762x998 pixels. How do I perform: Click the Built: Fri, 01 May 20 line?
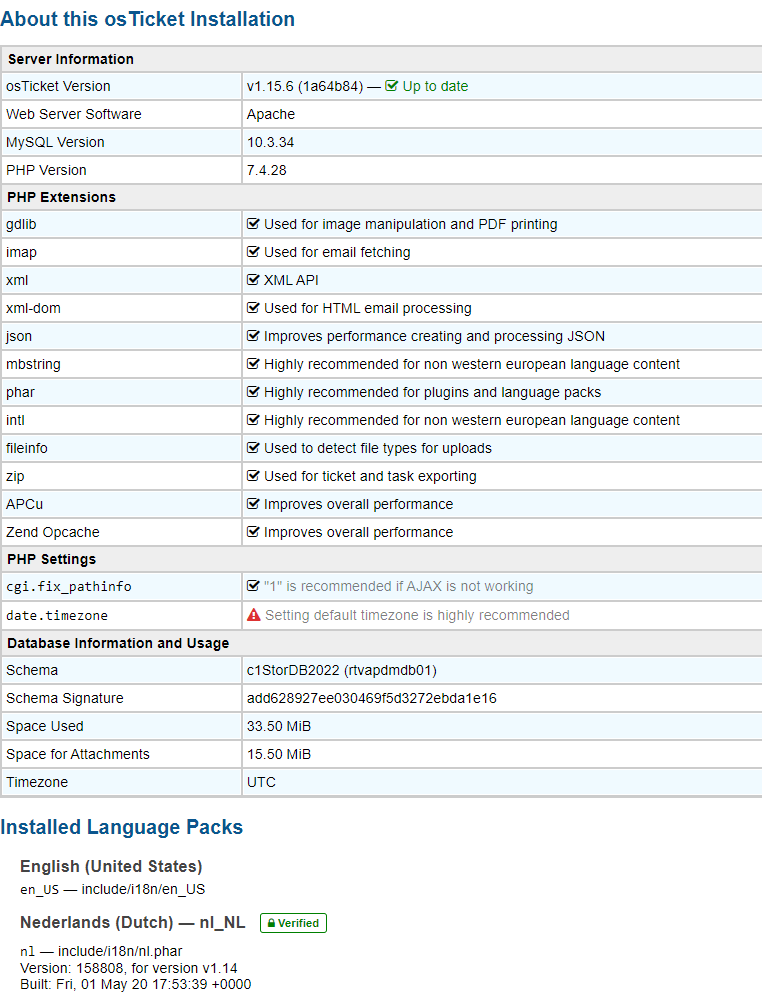pyautogui.click(x=136, y=984)
